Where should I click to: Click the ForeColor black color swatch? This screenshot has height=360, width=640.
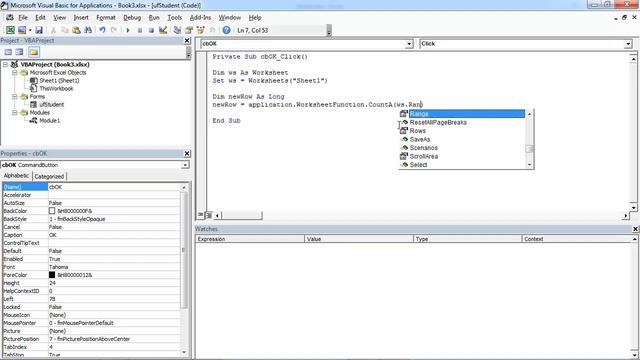coord(52,275)
